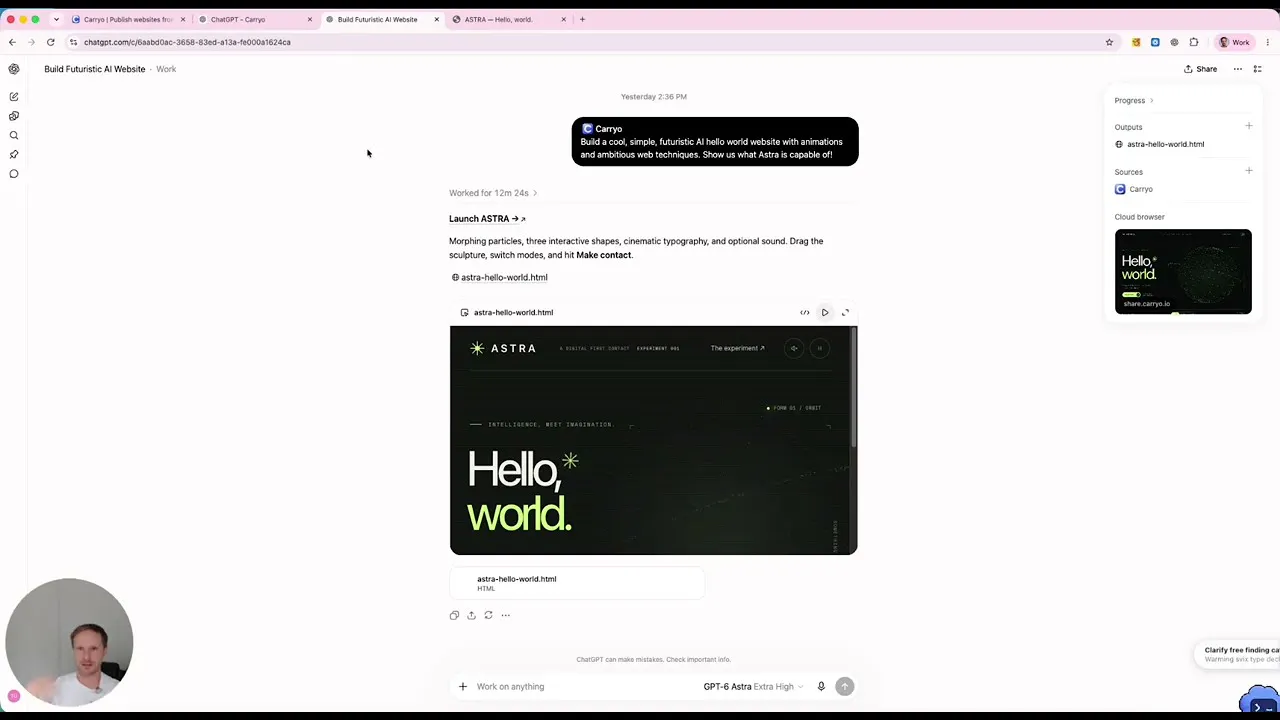
Task: Open the ChatGPT logo sidebar icon
Action: click(x=14, y=69)
